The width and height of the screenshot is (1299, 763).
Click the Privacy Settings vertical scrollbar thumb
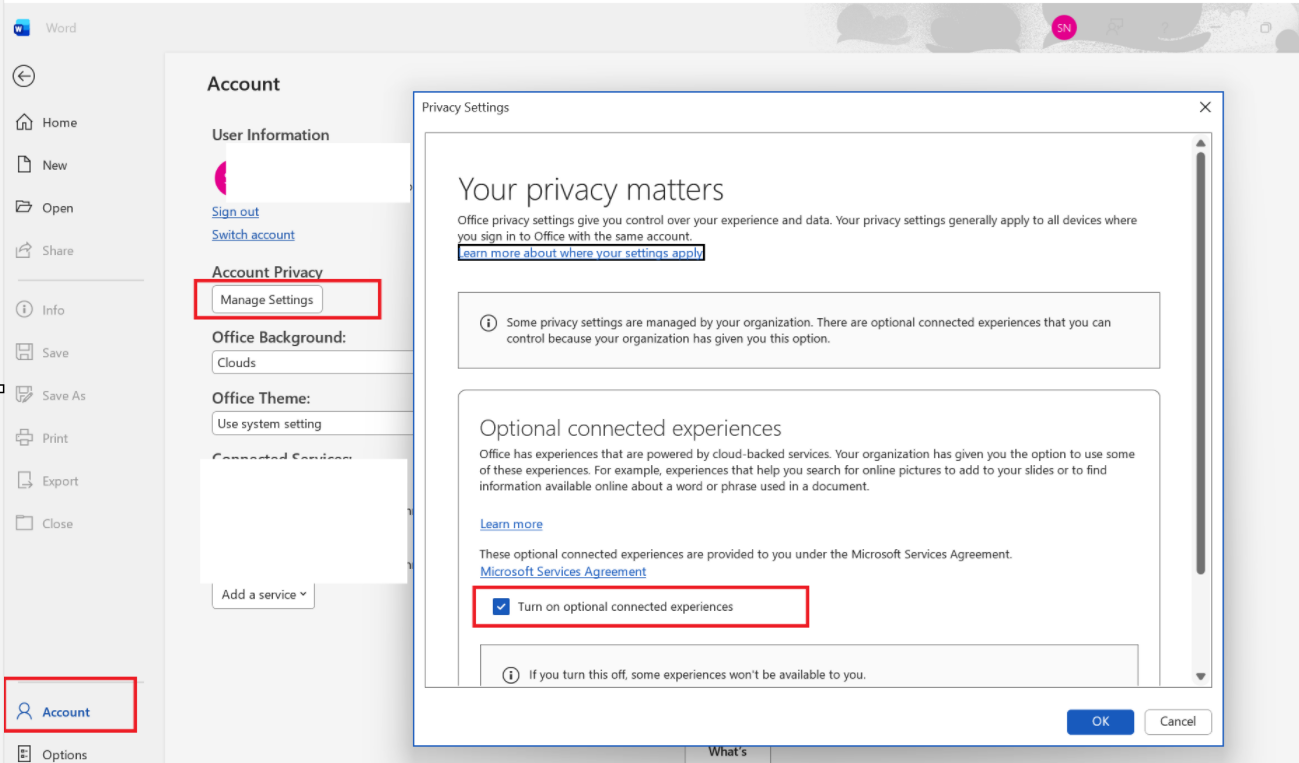[x=1200, y=364]
